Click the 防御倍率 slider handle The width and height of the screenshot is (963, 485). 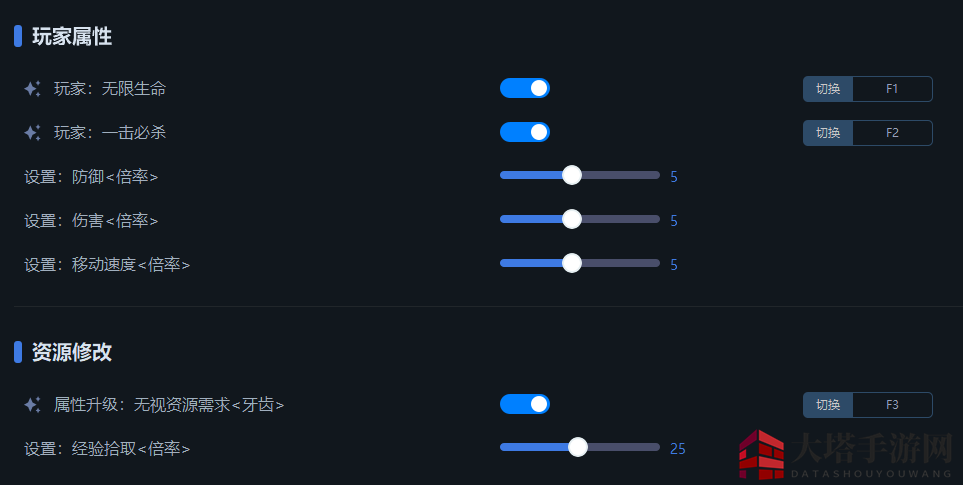tap(572, 175)
